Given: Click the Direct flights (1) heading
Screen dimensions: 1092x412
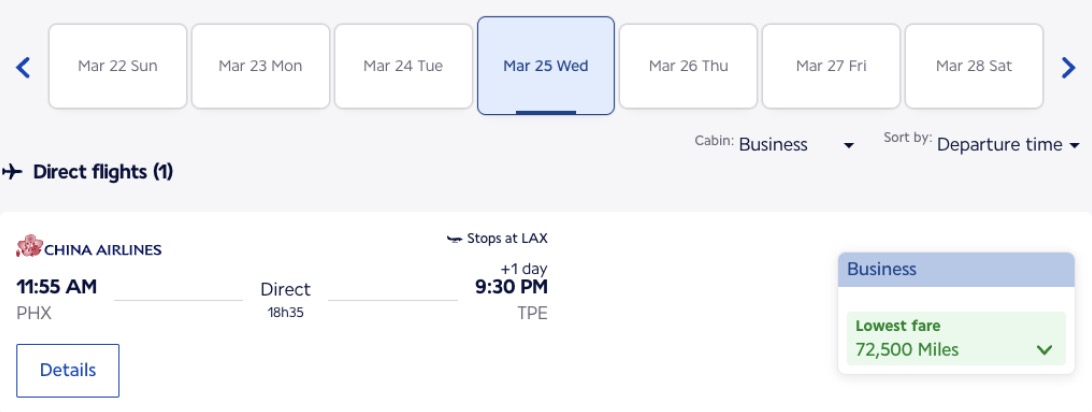Looking at the screenshot, I should (103, 172).
